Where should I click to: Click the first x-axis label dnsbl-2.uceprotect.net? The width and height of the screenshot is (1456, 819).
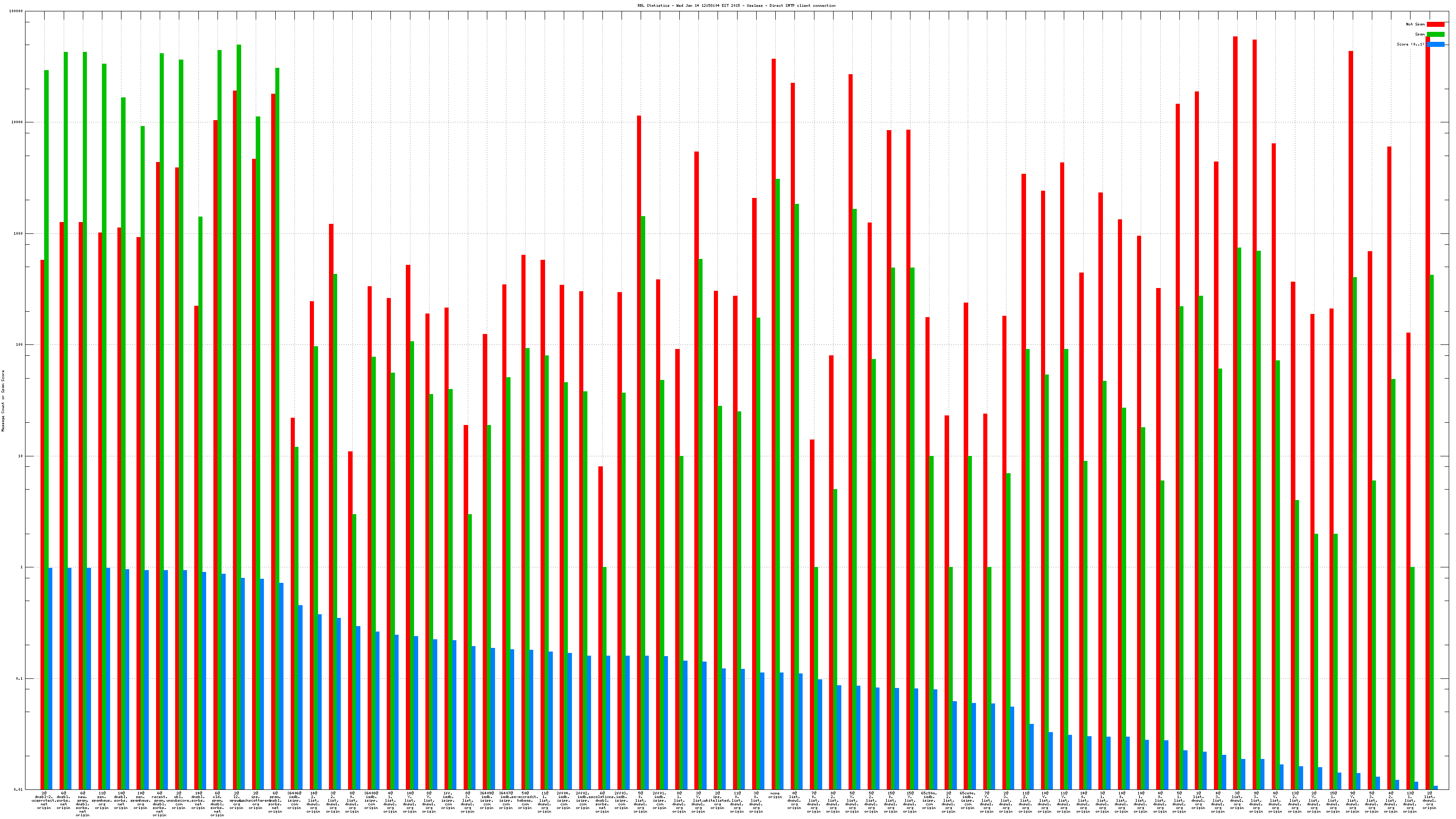[x=44, y=800]
